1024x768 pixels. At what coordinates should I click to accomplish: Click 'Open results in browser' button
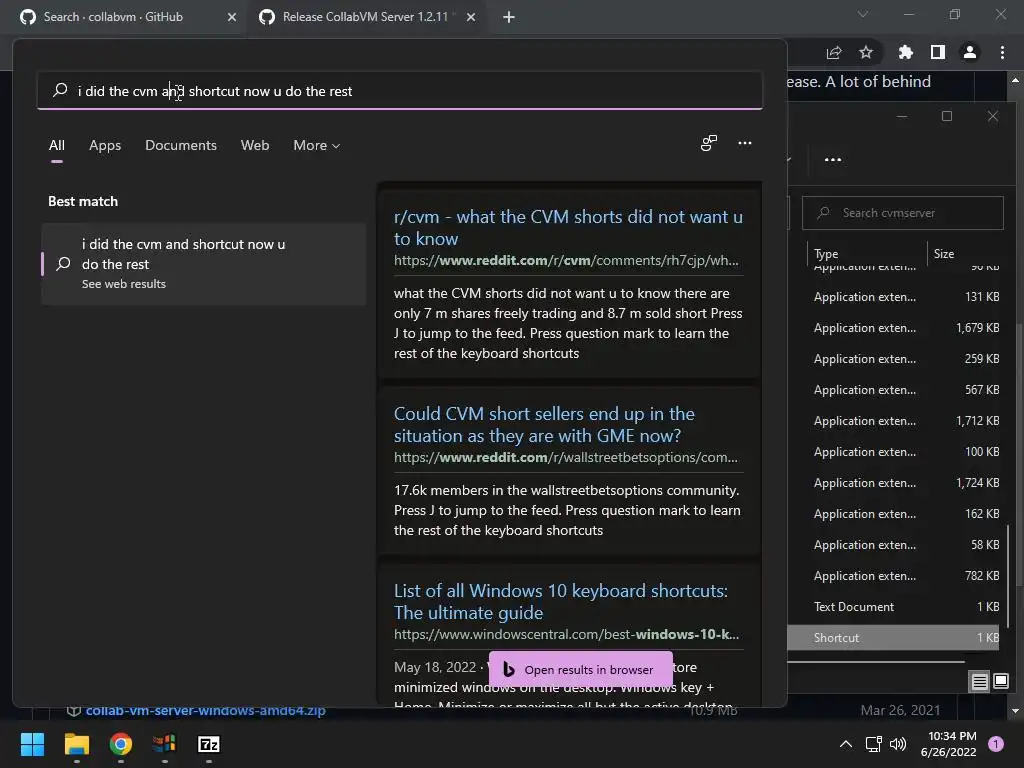click(x=581, y=669)
